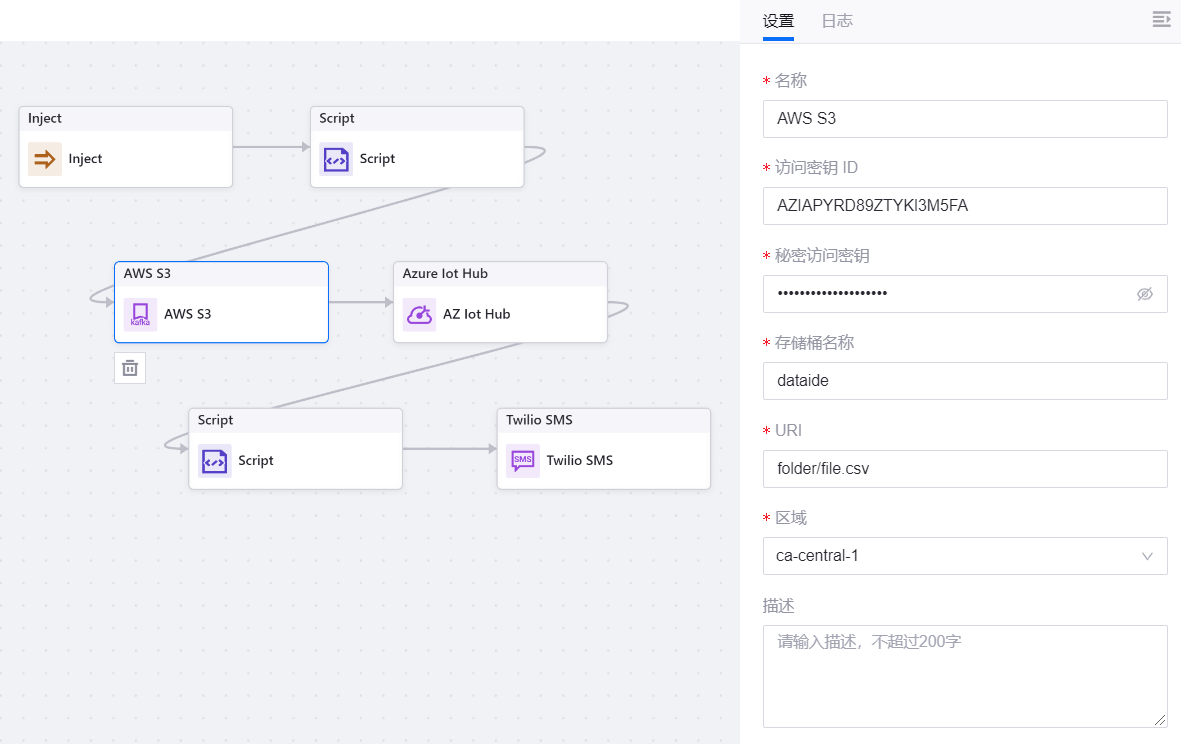Select the Azure Iot Hub node header
This screenshot has height=744, width=1181.
click(x=500, y=274)
